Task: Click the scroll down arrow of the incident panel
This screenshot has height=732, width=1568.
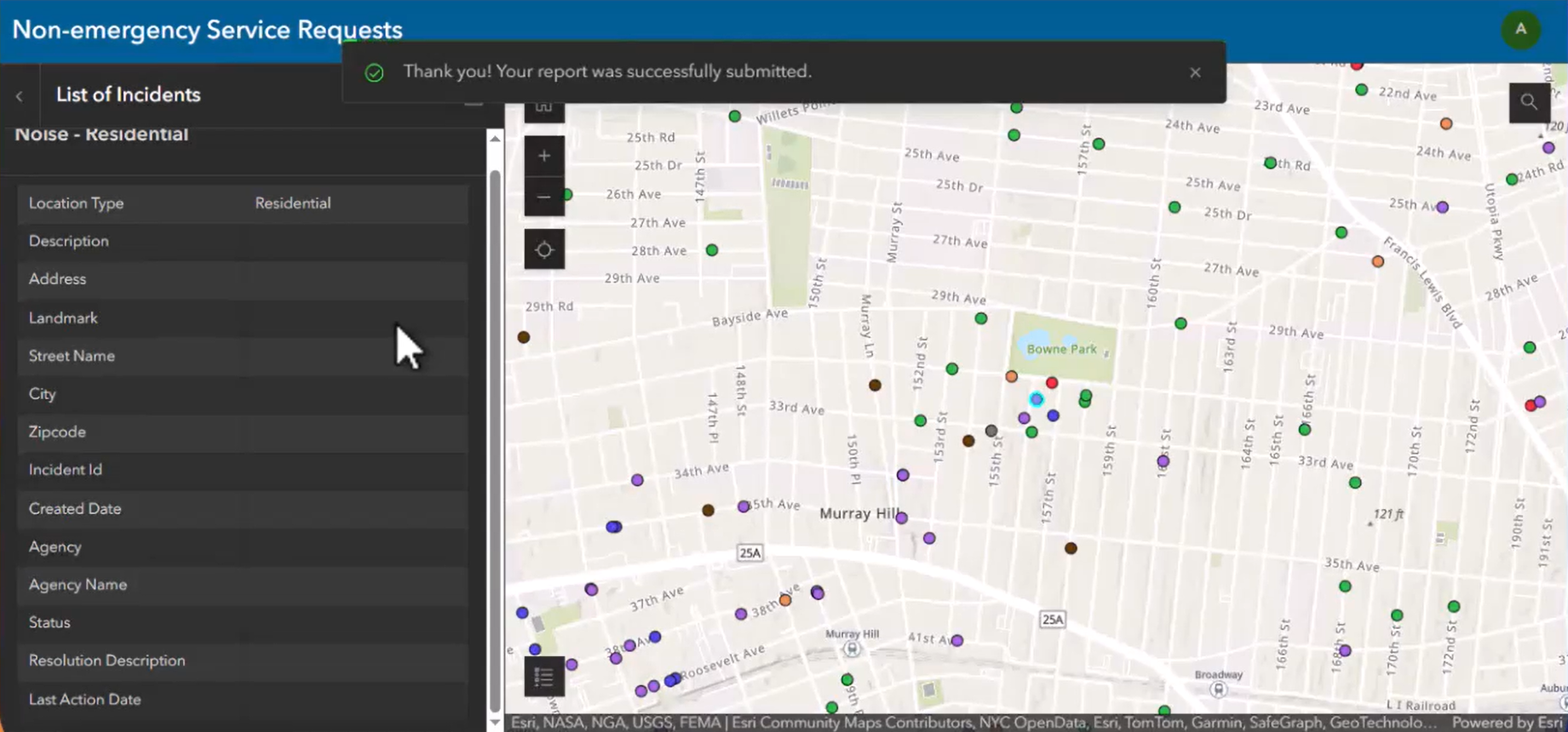Action: [x=495, y=723]
